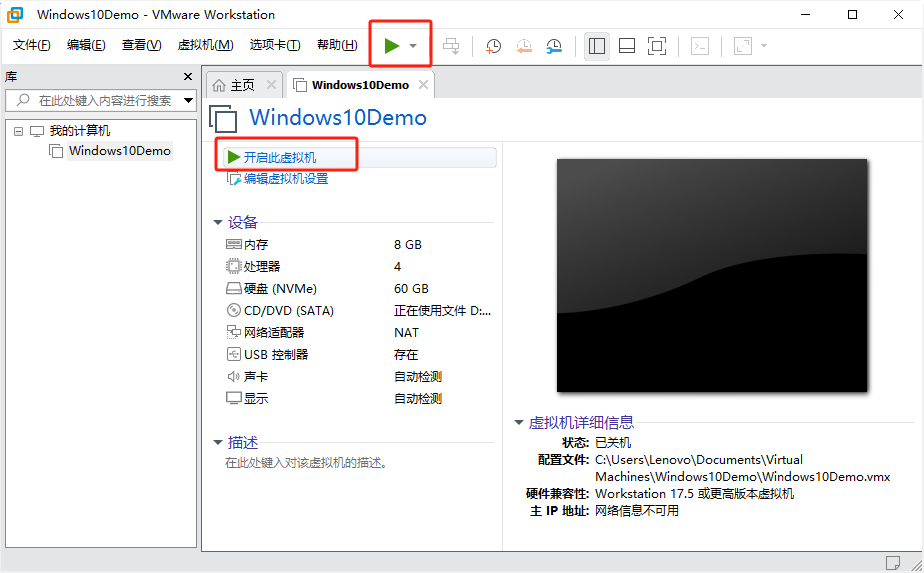This screenshot has height=573, width=924.
Task: Toggle the library sidebar view icon
Action: tap(597, 46)
